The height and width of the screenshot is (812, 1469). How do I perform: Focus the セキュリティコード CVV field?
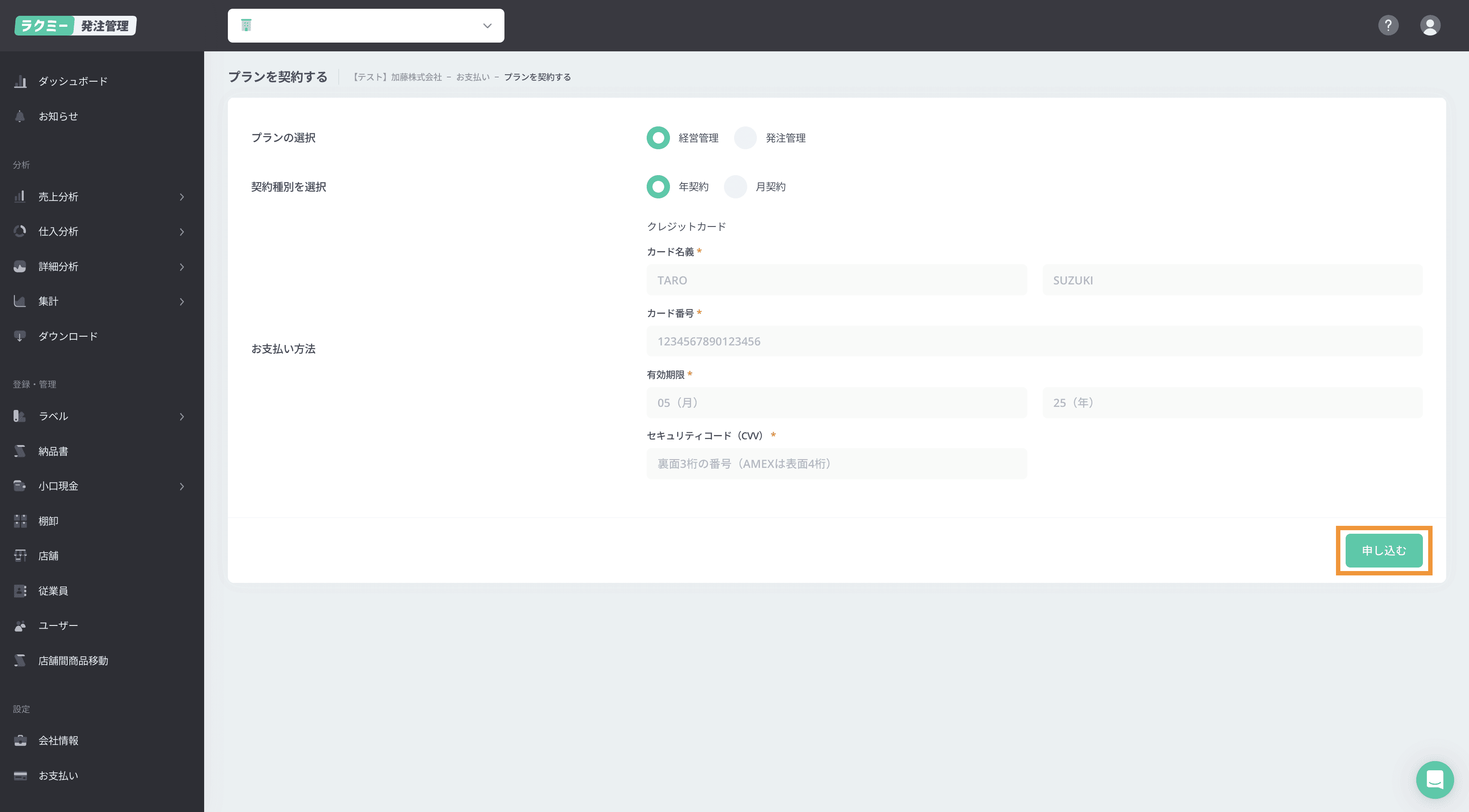pyautogui.click(x=836, y=463)
